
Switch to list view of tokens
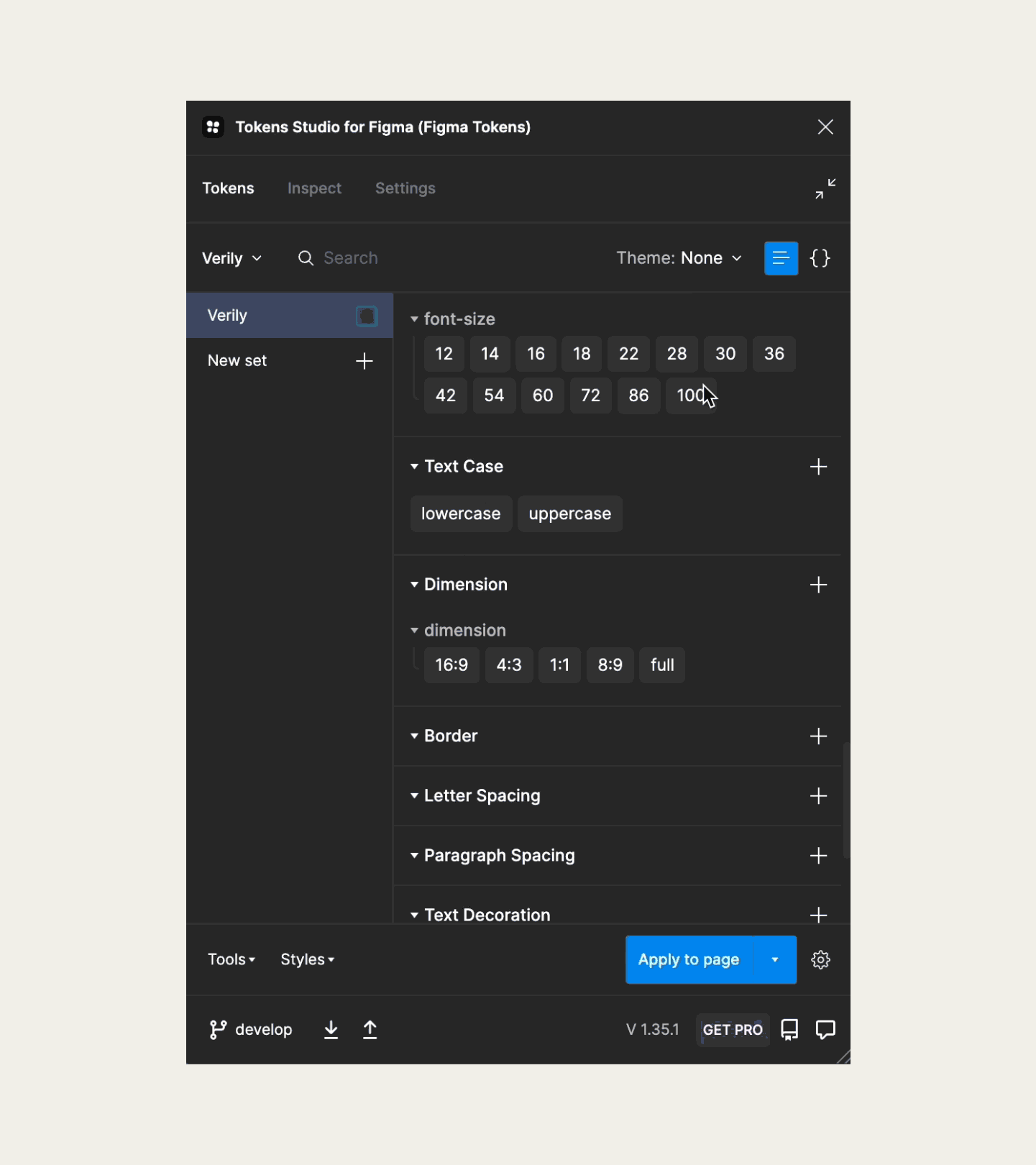[781, 258]
